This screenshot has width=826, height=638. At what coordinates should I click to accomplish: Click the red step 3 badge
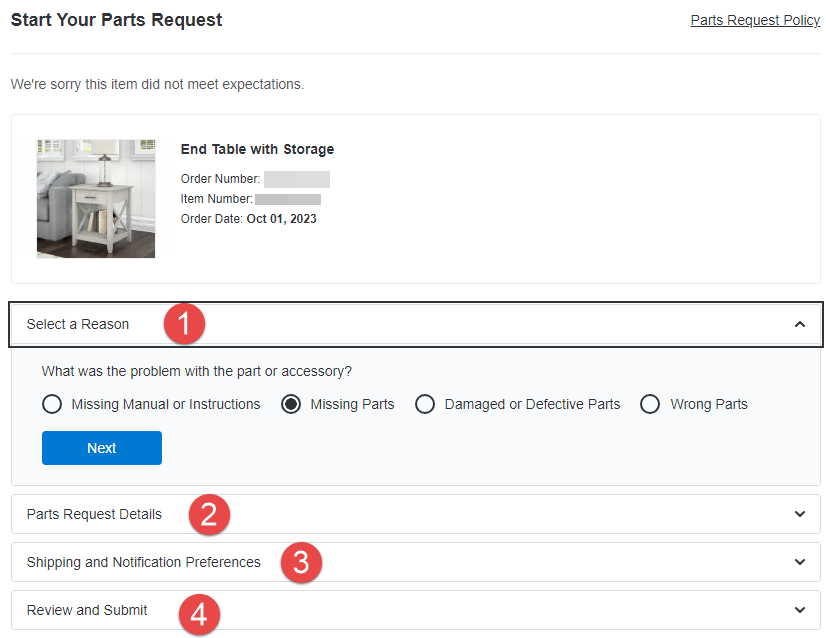tap(301, 562)
